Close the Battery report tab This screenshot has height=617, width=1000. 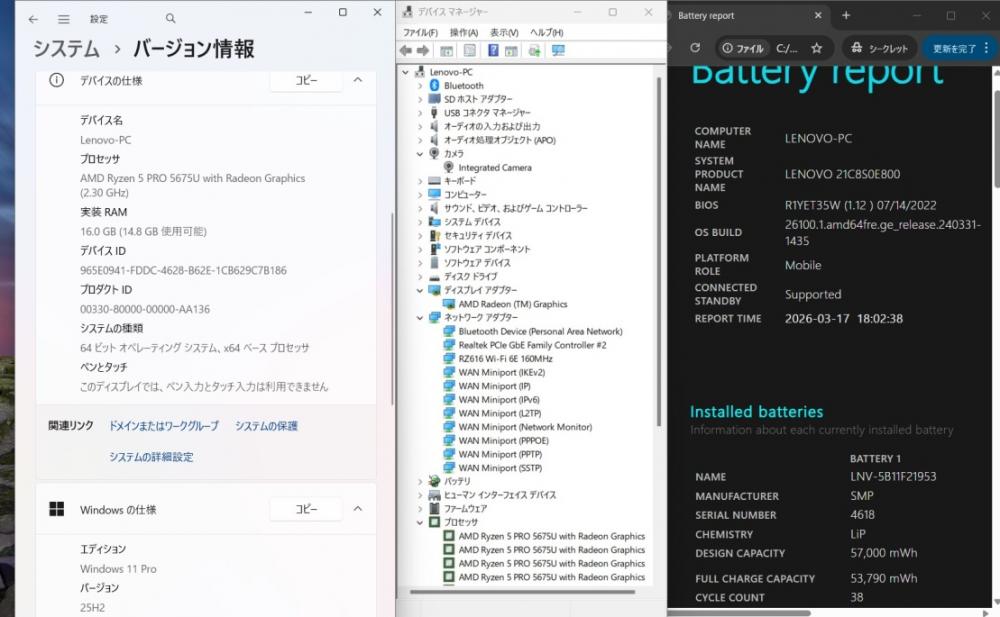tap(818, 15)
